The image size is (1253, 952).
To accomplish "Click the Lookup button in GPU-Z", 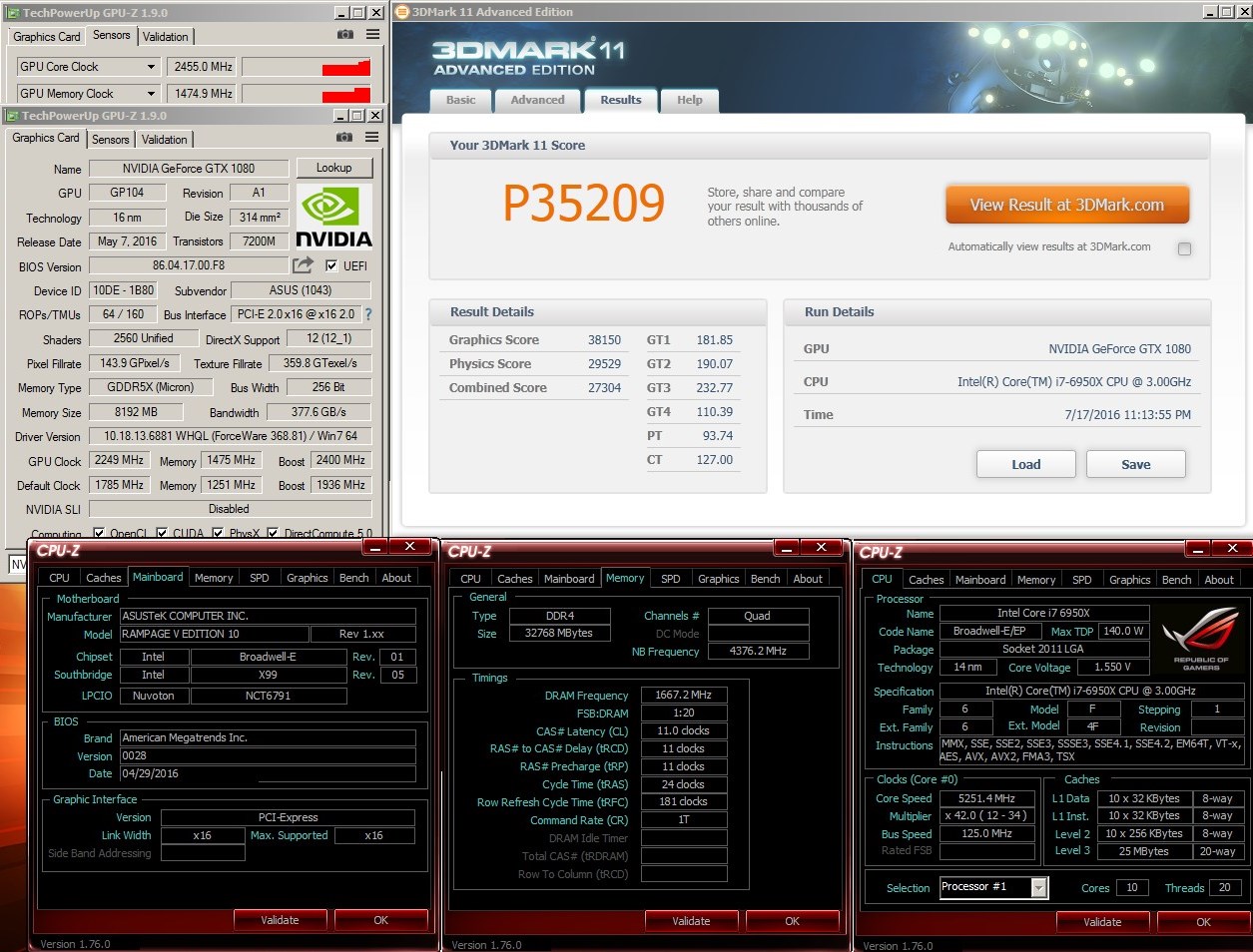I will tap(334, 168).
